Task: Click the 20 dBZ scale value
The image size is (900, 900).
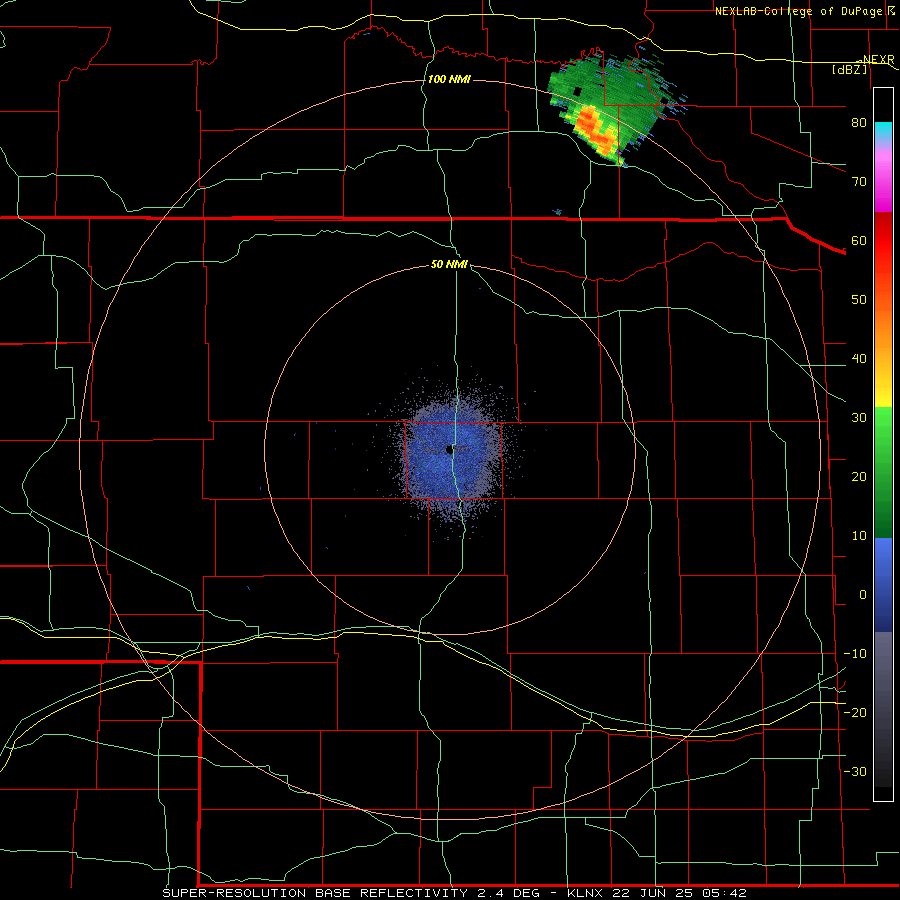Action: click(859, 478)
